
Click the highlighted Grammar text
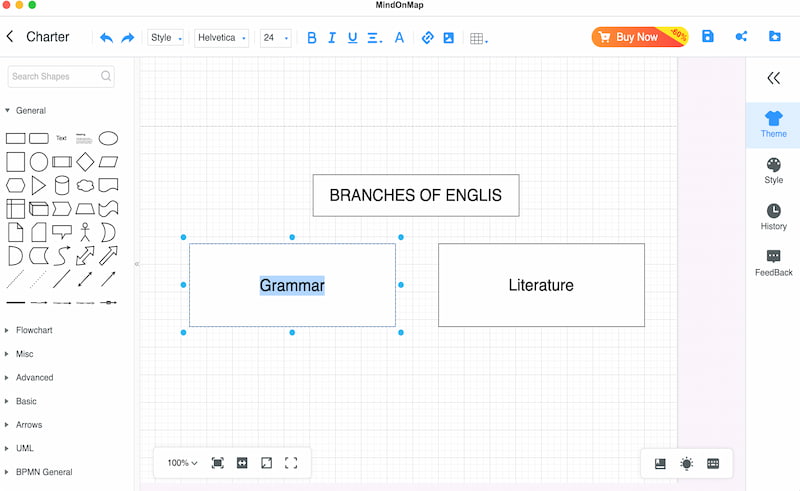click(x=292, y=285)
